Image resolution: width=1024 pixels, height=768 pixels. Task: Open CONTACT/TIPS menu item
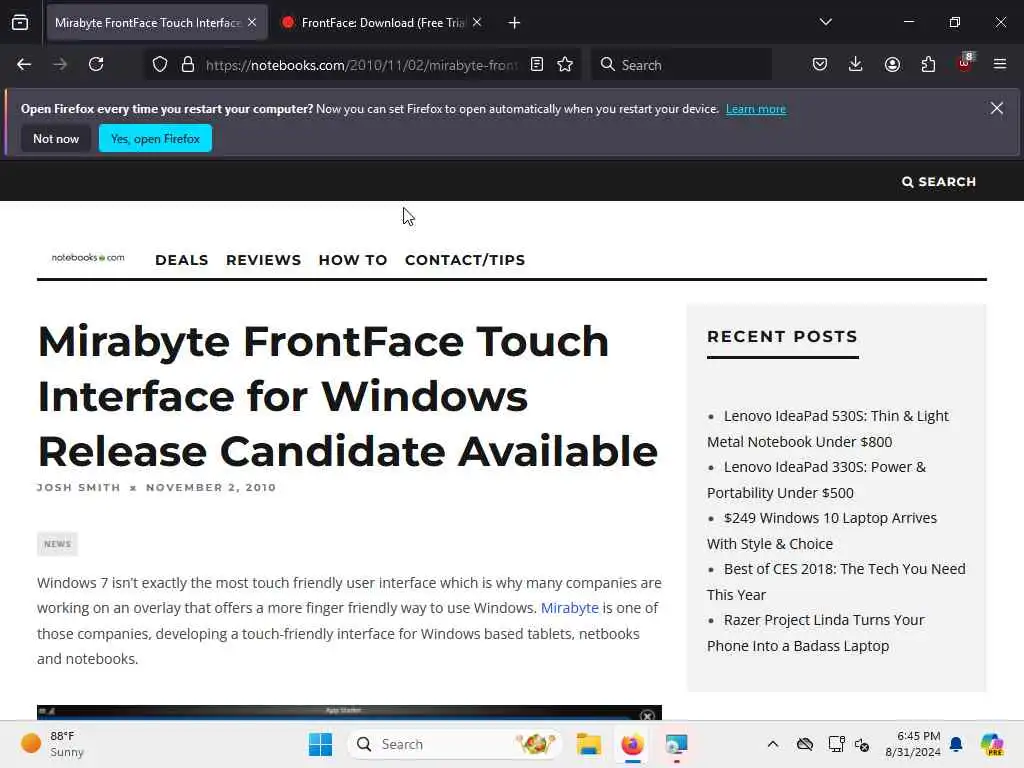tap(465, 260)
